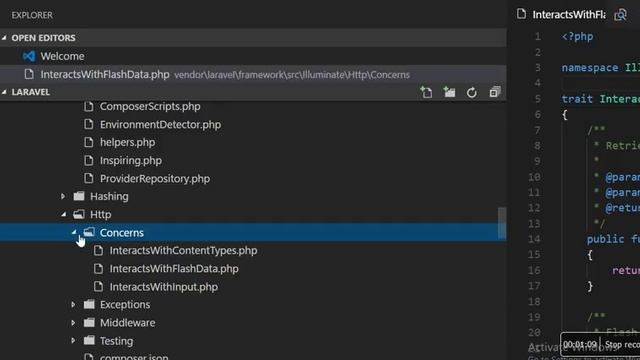Collapse the LARAVEL section arrow
The height and width of the screenshot is (360, 640).
(x=4, y=92)
